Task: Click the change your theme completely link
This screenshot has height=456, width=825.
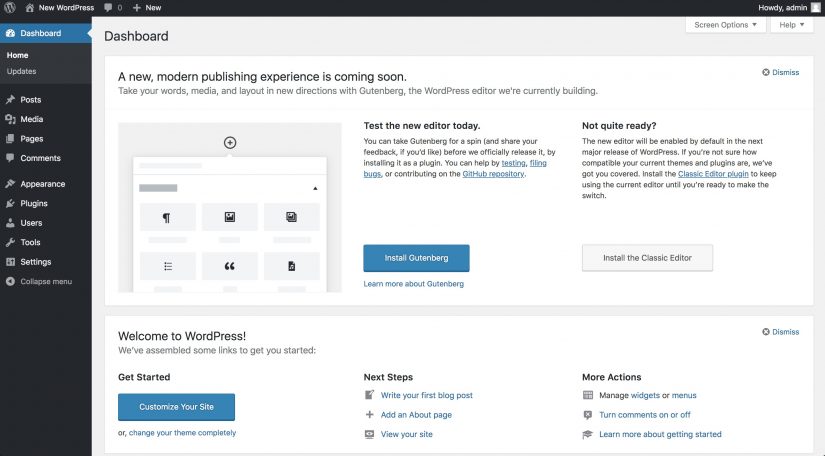Action: pyautogui.click(x=183, y=432)
